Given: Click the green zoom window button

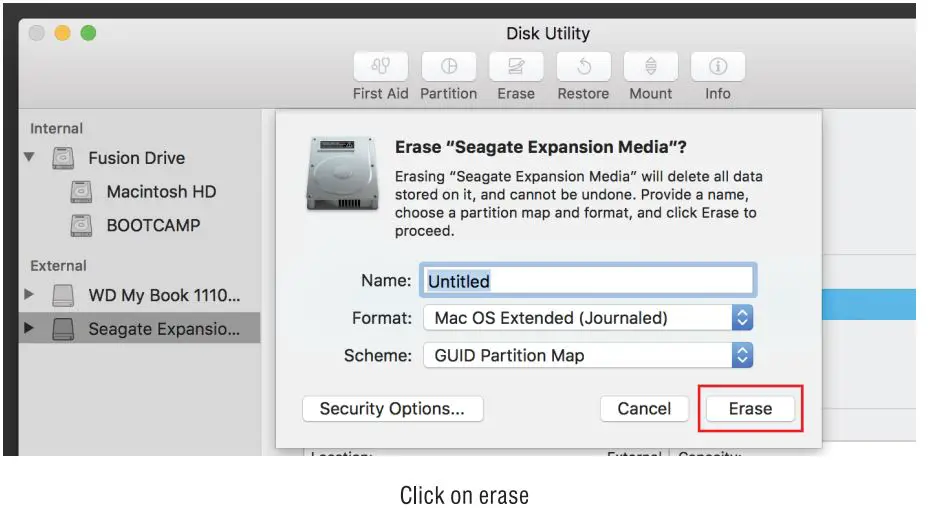Looking at the screenshot, I should point(88,33).
